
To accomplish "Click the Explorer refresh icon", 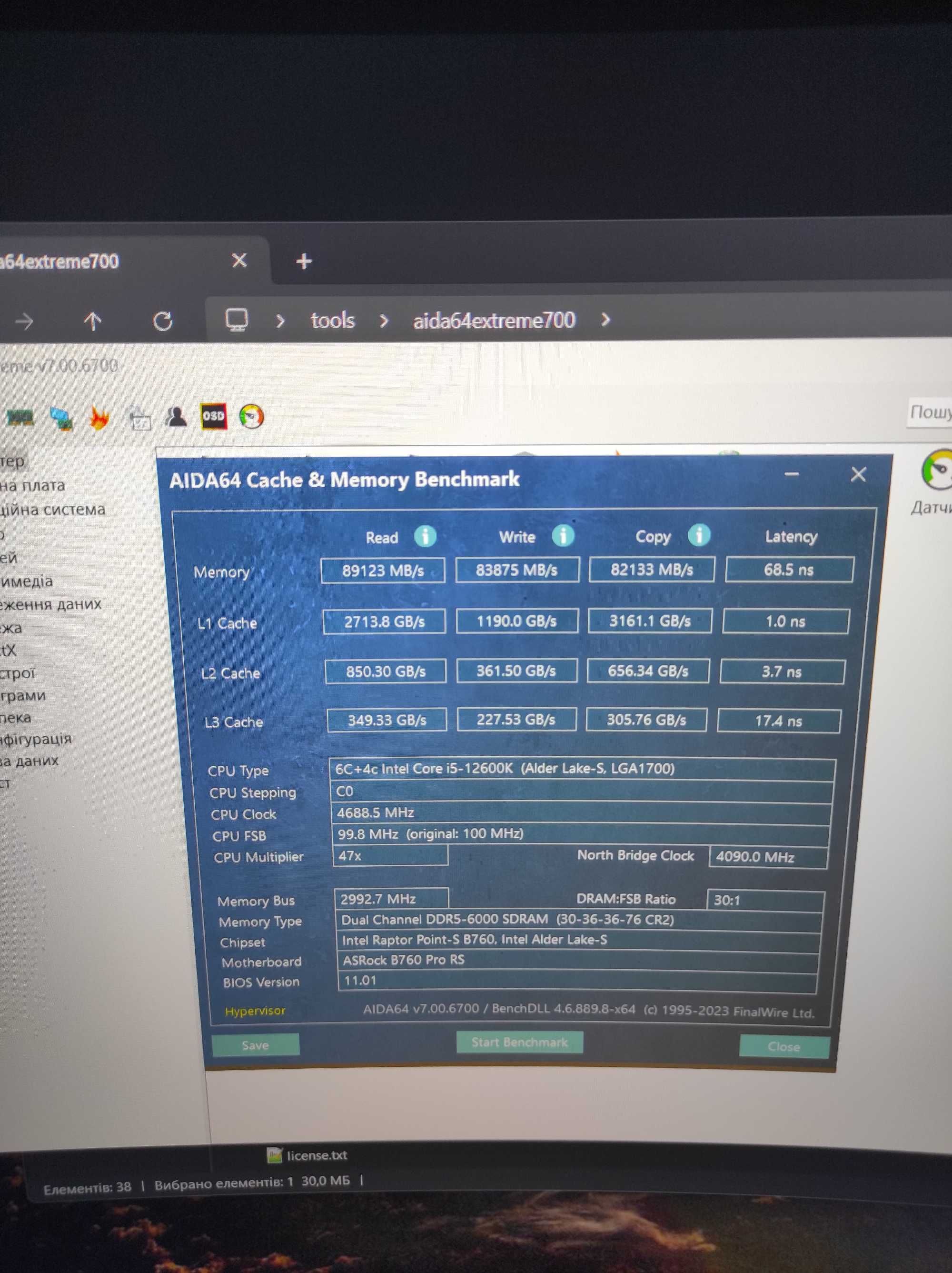I will (163, 321).
